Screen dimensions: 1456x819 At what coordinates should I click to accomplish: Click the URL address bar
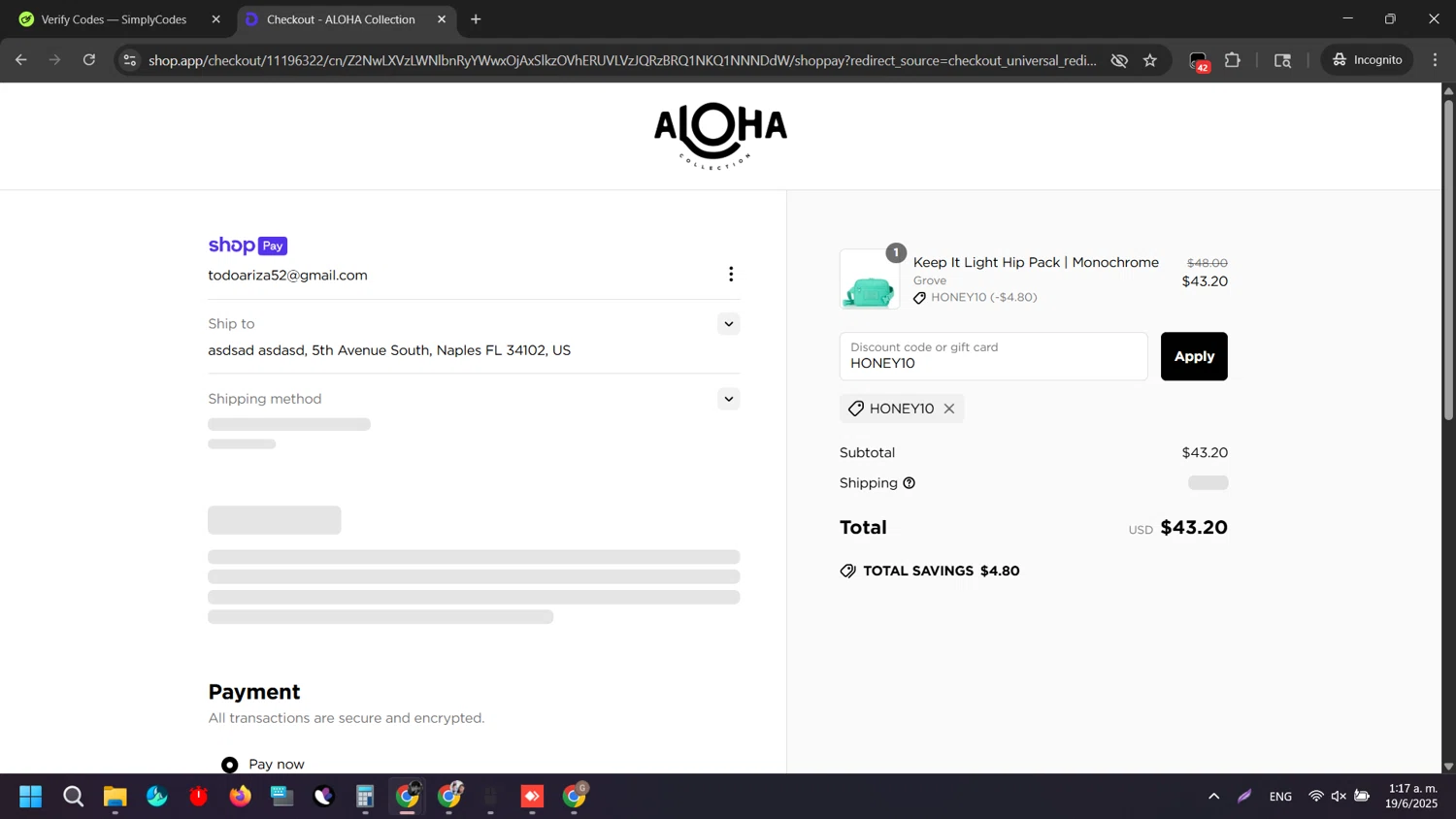pyautogui.click(x=621, y=60)
